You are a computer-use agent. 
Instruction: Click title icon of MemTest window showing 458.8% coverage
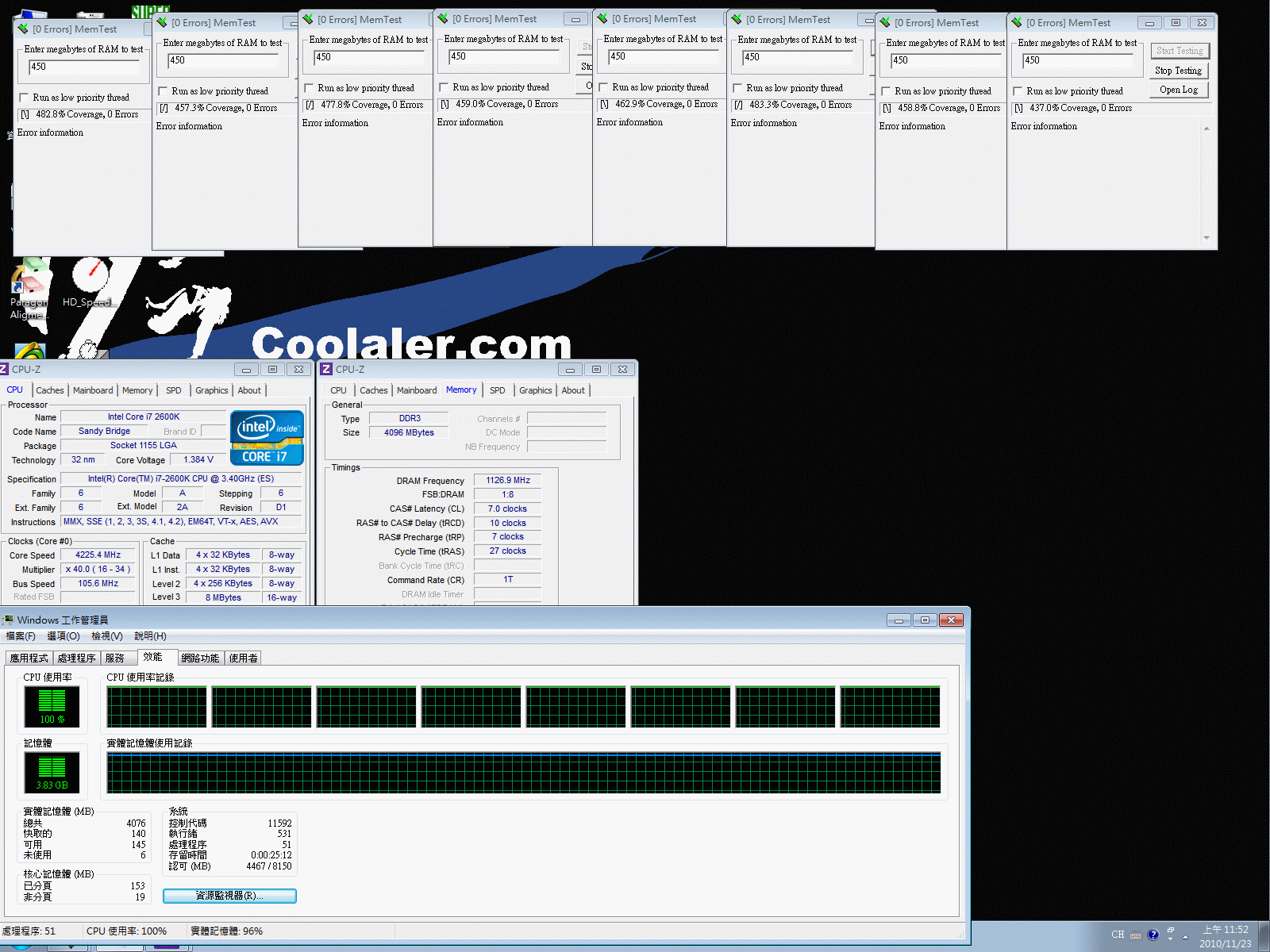click(x=885, y=23)
